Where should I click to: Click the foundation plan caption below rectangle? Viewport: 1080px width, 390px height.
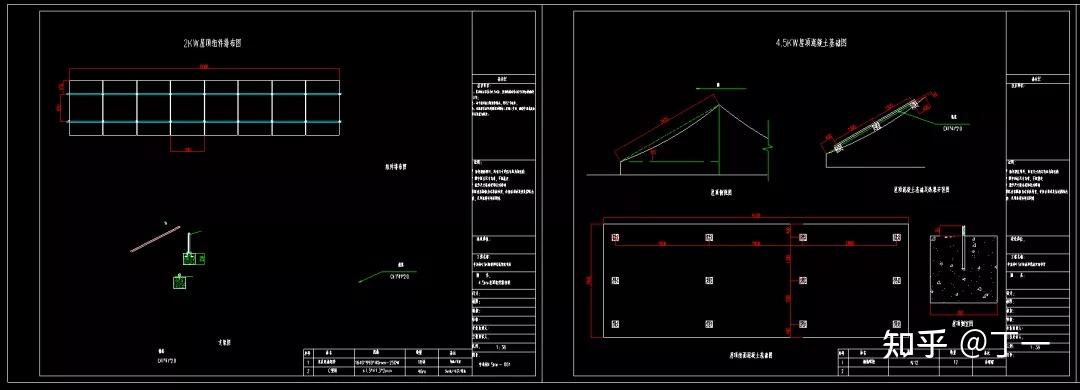pyautogui.click(x=751, y=356)
